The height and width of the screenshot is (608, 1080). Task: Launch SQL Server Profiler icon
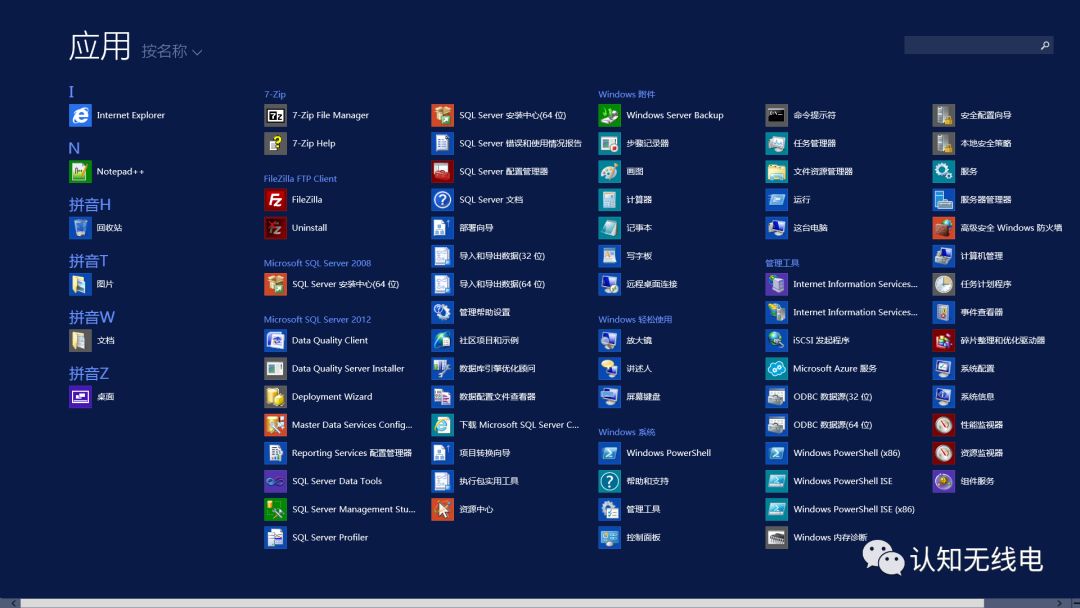click(x=275, y=538)
